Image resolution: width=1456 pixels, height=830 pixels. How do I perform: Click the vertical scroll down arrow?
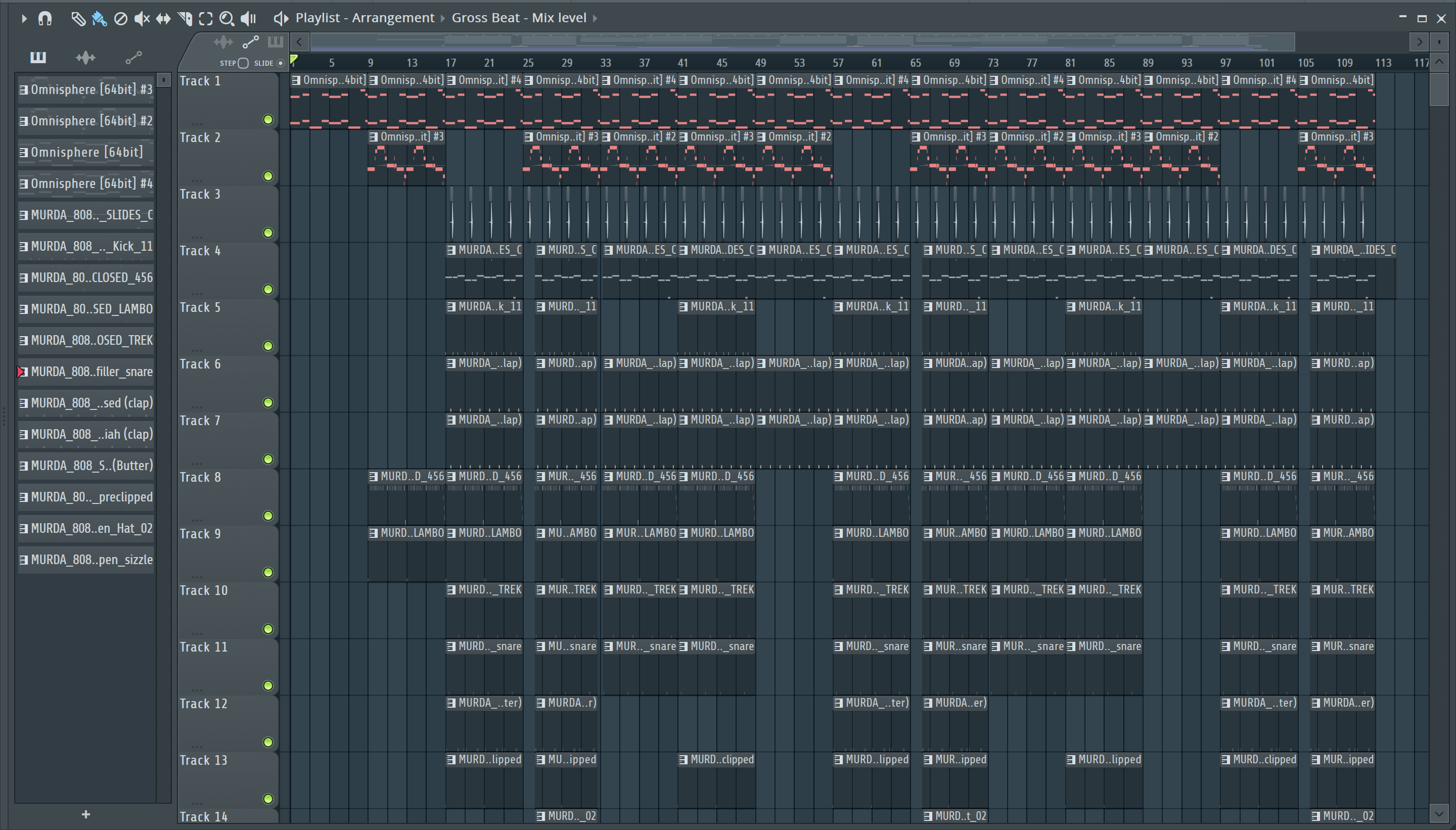pos(1439,813)
